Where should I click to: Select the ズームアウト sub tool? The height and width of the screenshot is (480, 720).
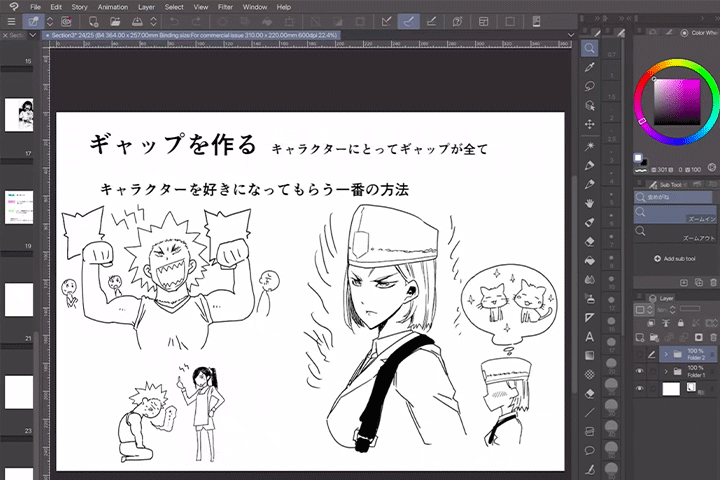click(x=675, y=233)
